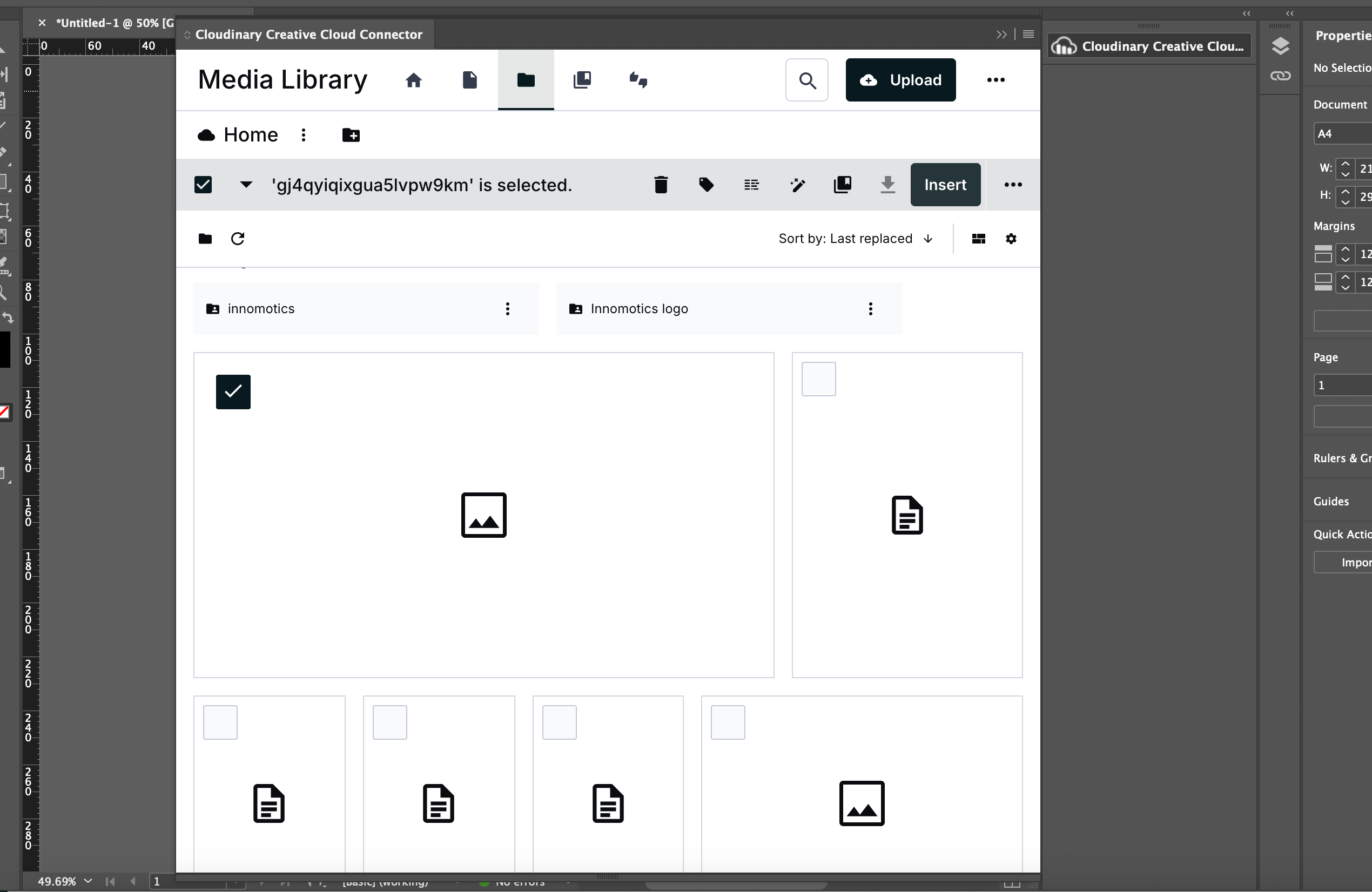Screen dimensions: 1372x892
Task: Add the selected asset to a collection
Action: tap(842, 185)
